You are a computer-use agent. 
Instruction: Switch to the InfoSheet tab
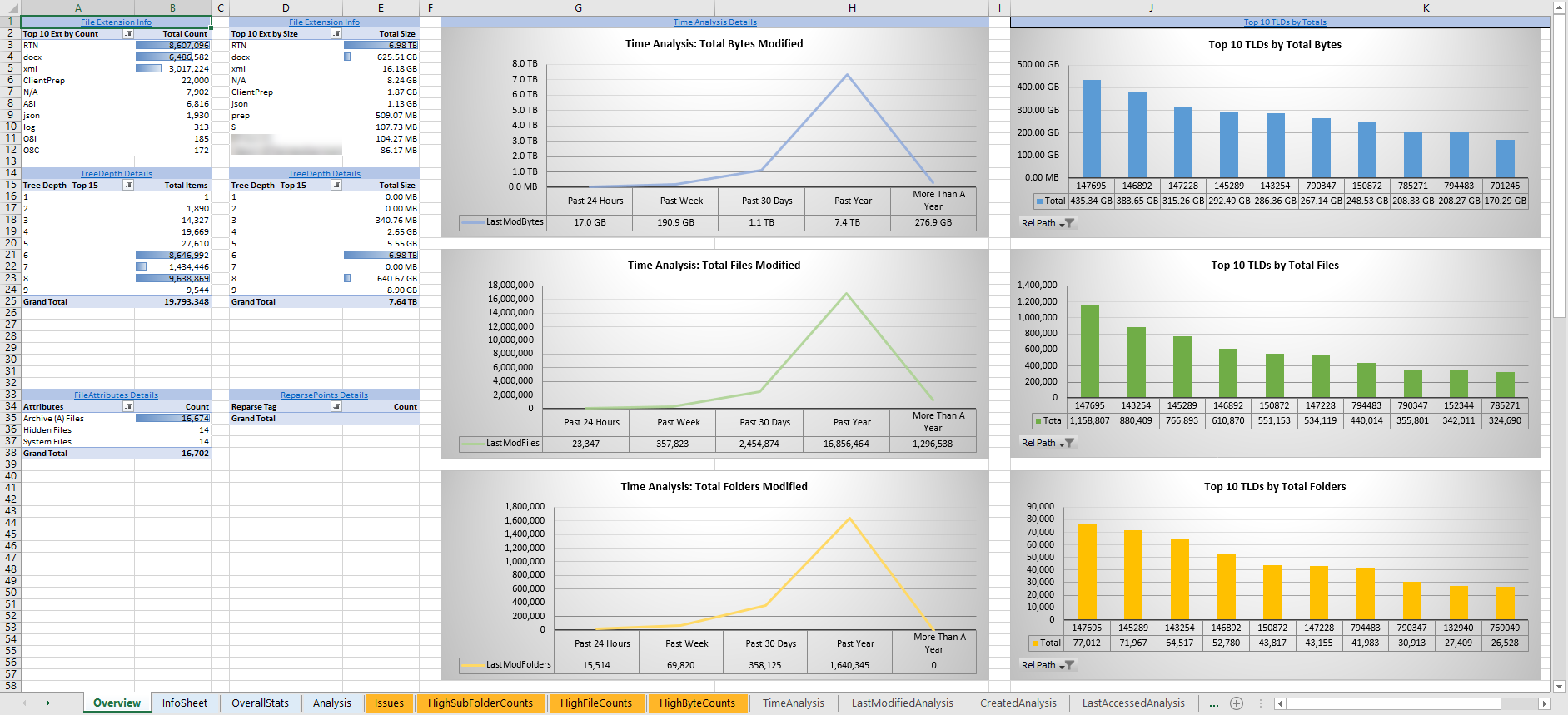(185, 703)
